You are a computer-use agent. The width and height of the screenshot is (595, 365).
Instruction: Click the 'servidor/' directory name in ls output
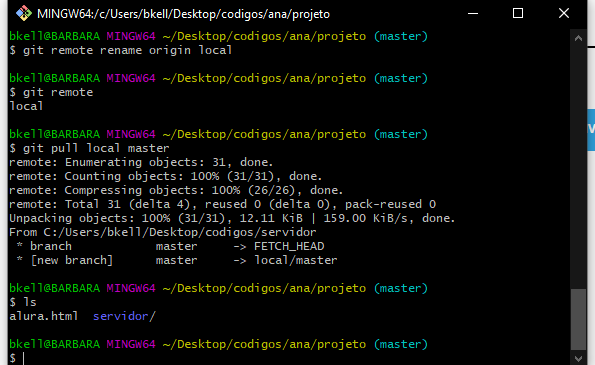[x=124, y=316]
